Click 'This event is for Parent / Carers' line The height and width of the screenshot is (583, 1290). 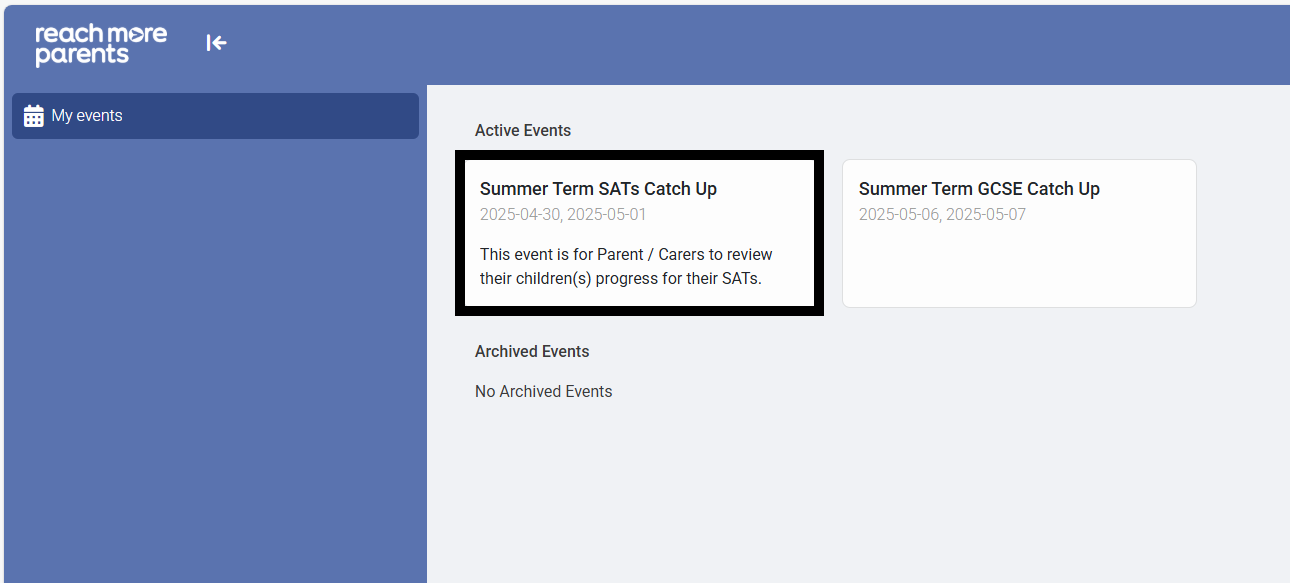626,254
